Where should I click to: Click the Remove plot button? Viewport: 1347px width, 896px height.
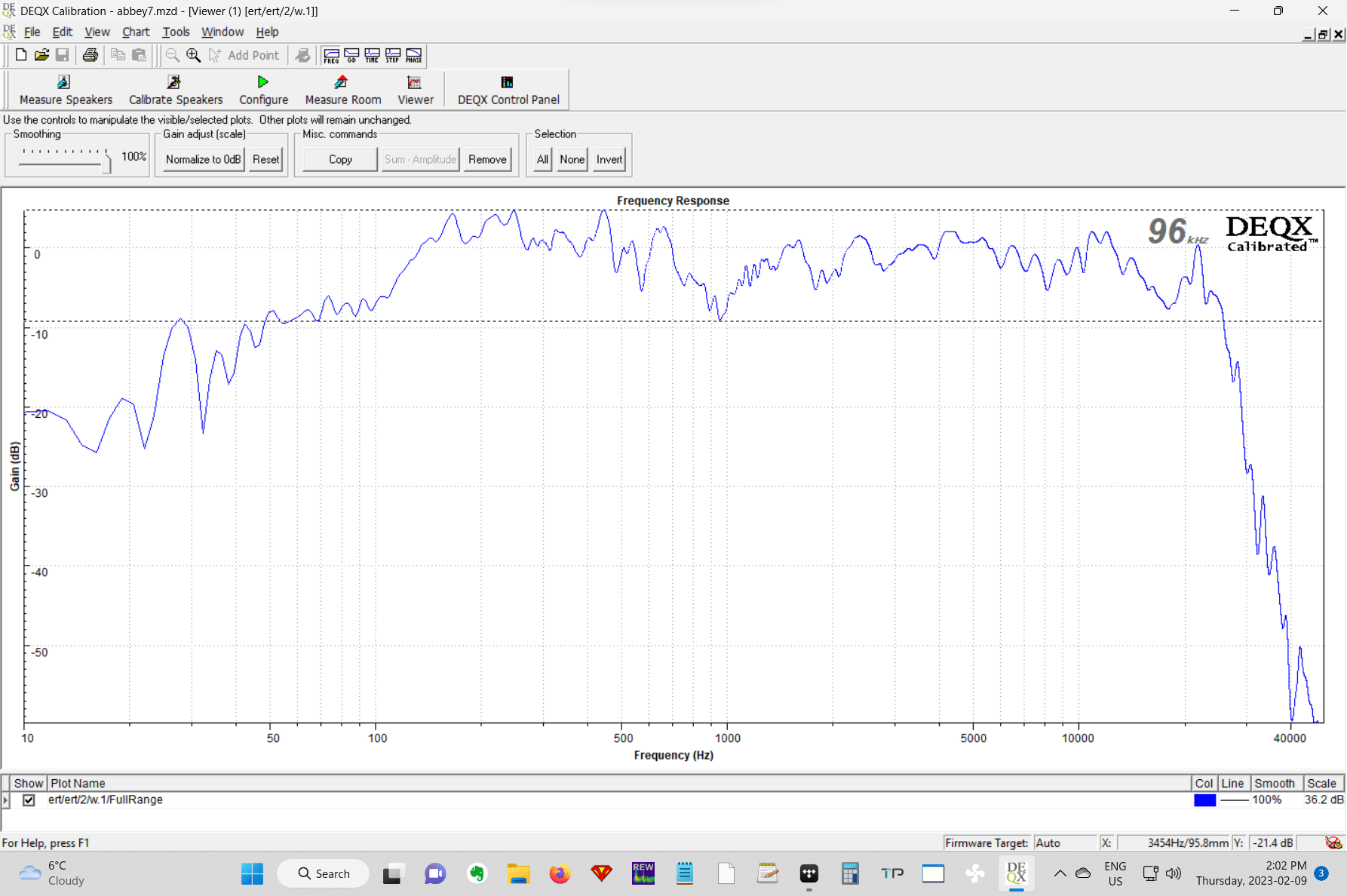(x=487, y=159)
